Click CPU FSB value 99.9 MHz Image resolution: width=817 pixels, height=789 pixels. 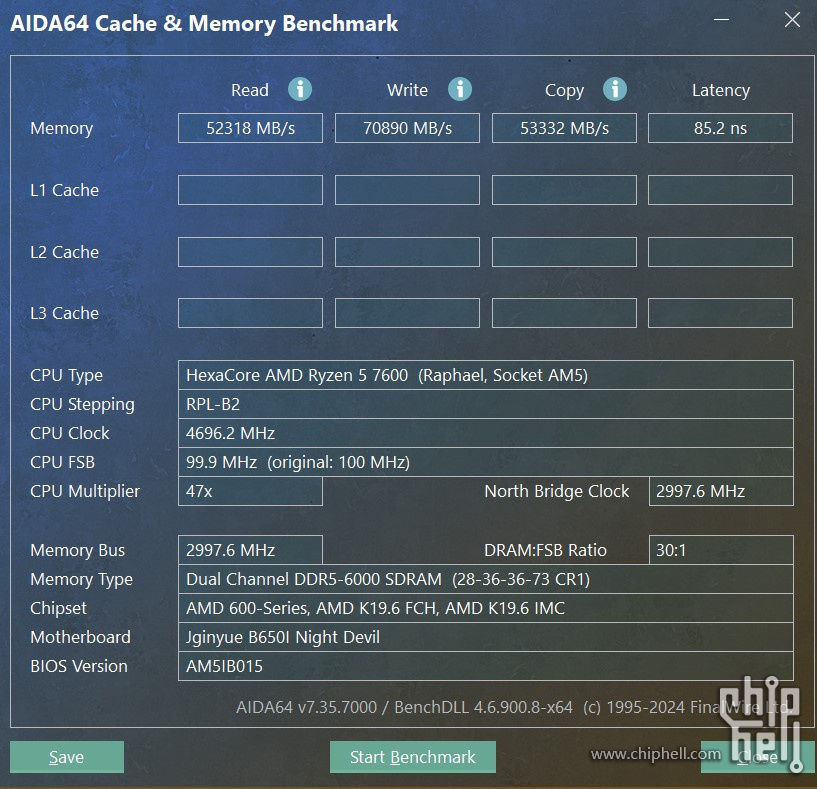[486, 462]
